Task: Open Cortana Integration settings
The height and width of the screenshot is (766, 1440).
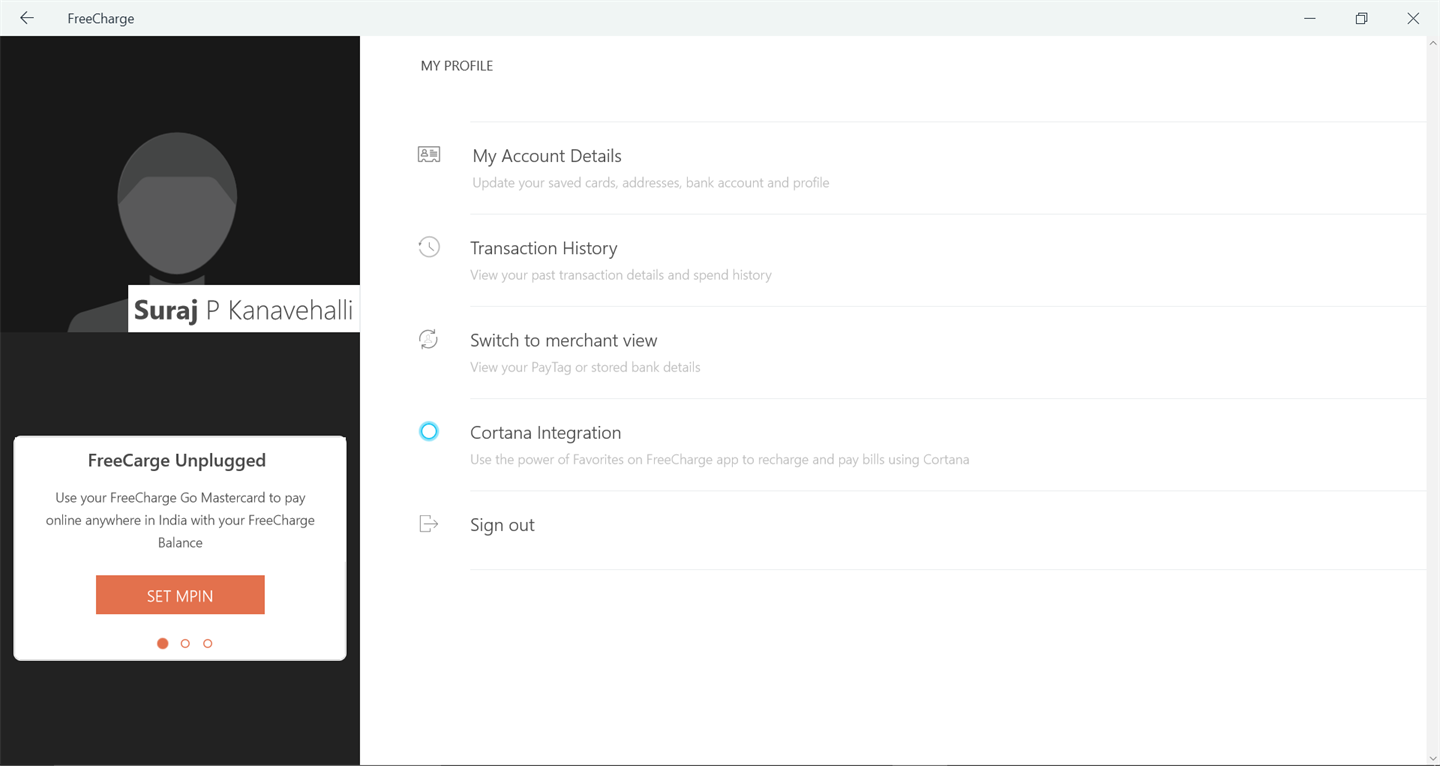Action: [546, 433]
